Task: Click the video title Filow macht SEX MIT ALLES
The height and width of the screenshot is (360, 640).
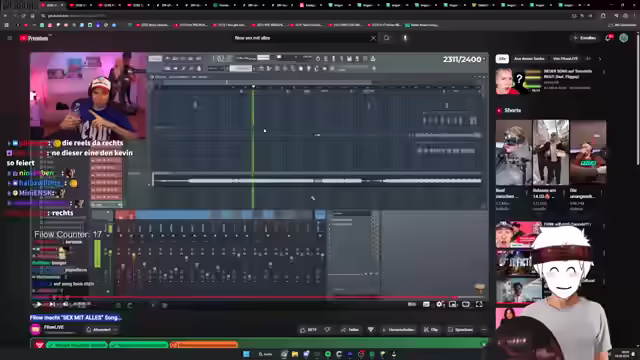Action: pos(76,318)
